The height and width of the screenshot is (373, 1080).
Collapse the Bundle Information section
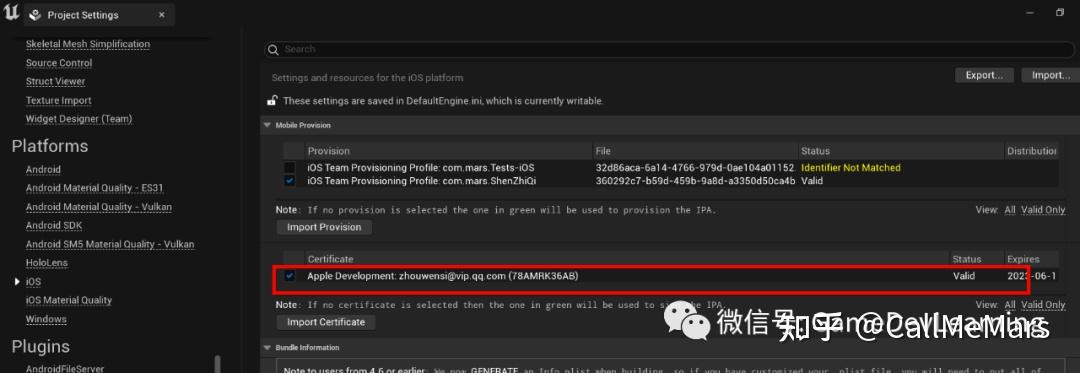pos(267,348)
